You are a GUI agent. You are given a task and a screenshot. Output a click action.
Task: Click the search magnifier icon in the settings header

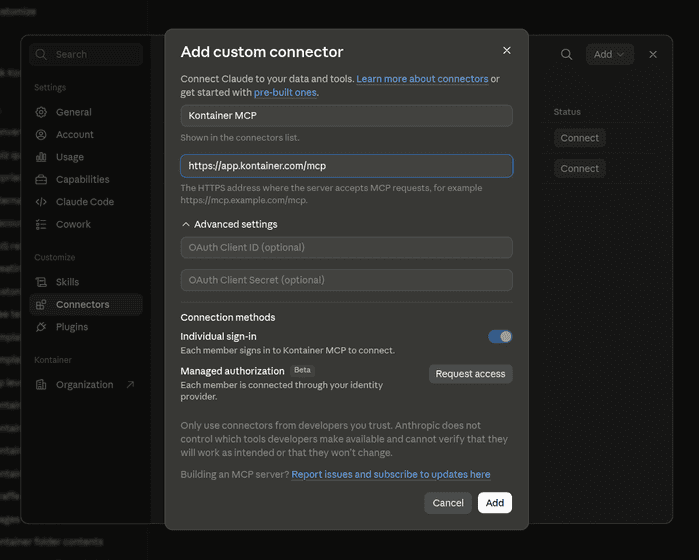point(566,54)
